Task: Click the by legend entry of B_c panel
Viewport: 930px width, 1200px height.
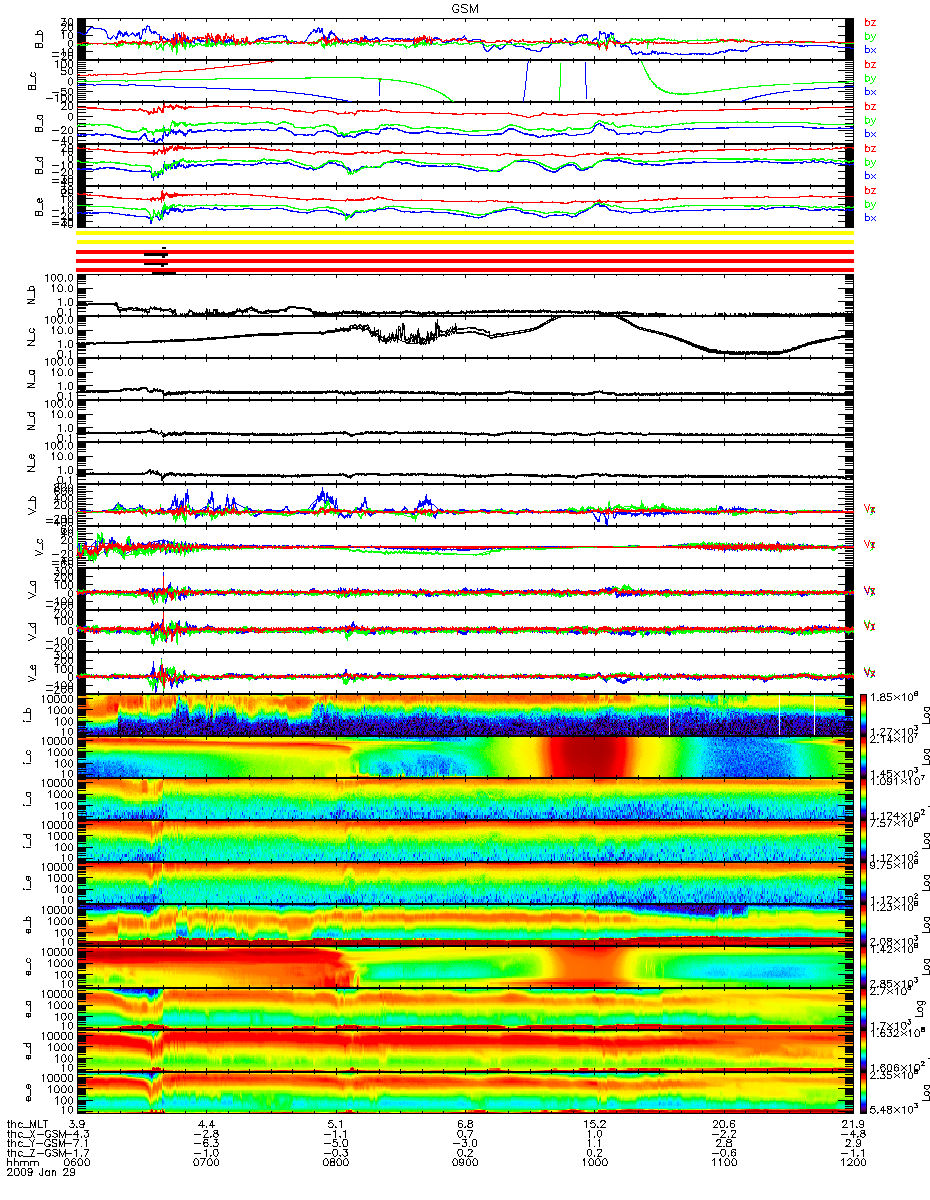Action: pyautogui.click(x=870, y=78)
